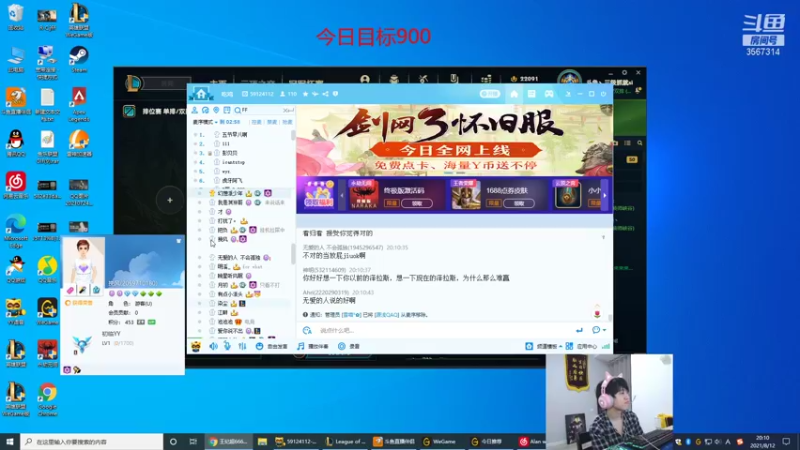
Task: Toggle the microphone icon in the YY bottom bar
Action: tap(227, 346)
